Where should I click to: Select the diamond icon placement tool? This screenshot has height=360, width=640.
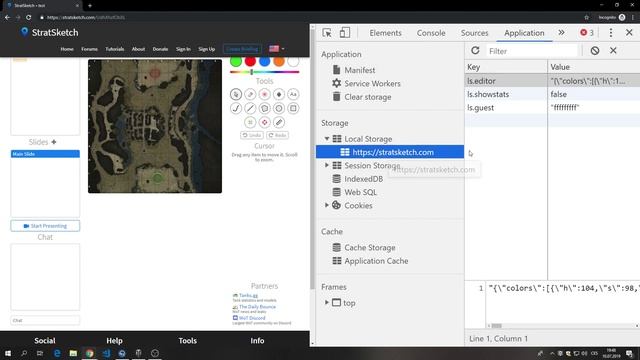(279, 94)
